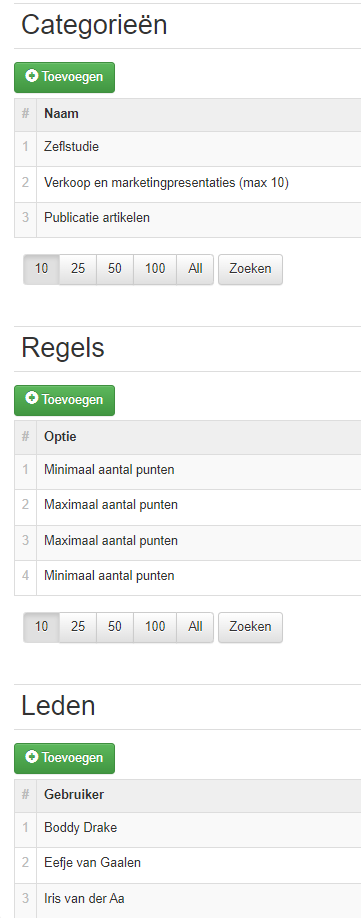The width and height of the screenshot is (361, 918).
Task: Select the Publicatie artikelen category row
Action: pos(187,220)
